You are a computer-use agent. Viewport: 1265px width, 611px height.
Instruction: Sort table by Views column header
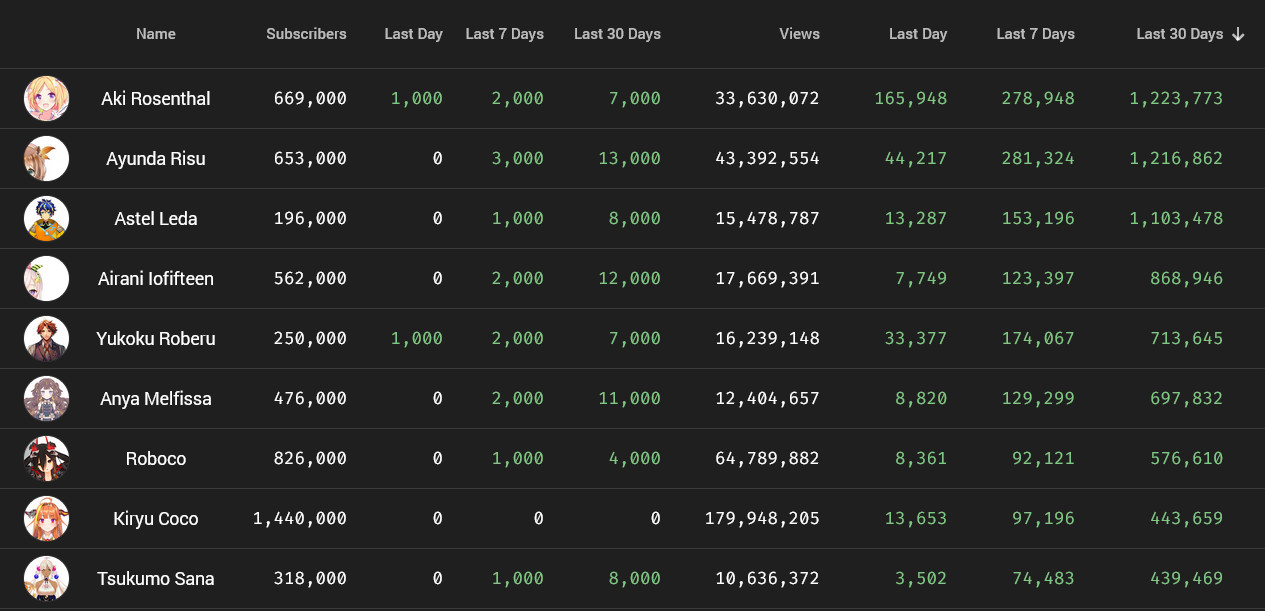click(x=800, y=34)
